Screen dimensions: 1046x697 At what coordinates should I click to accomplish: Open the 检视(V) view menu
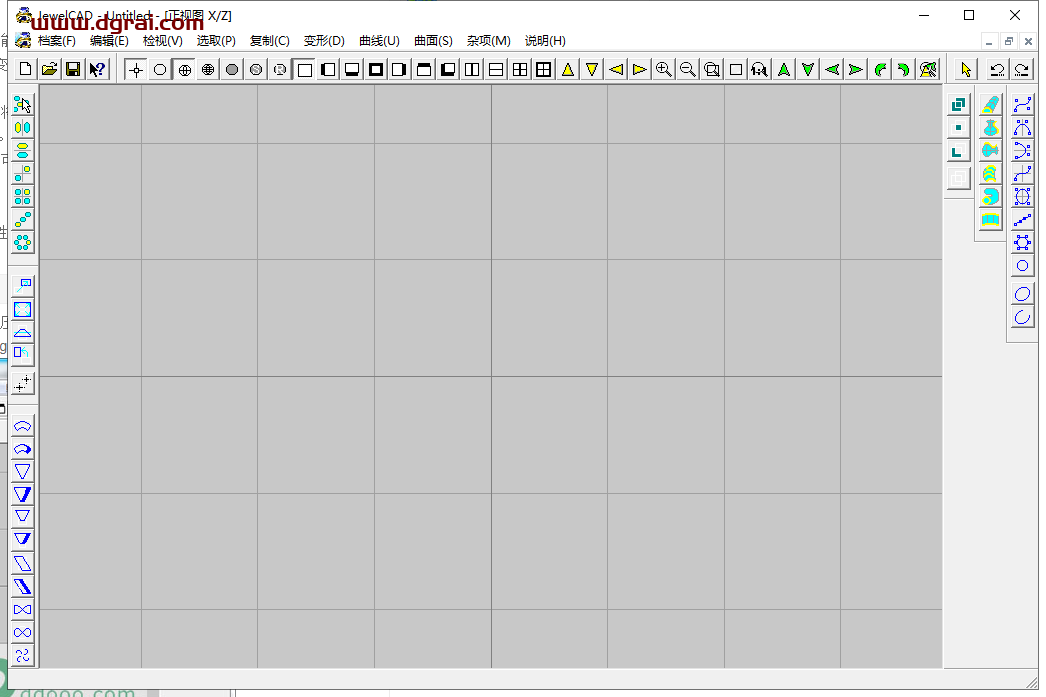(163, 41)
